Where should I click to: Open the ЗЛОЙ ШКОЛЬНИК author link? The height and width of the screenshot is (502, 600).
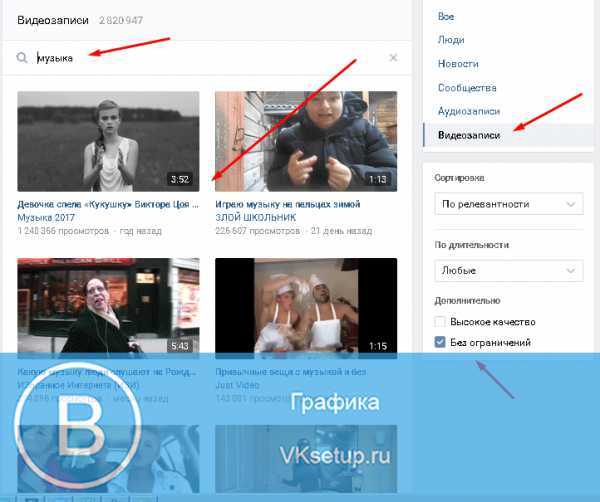tap(256, 217)
